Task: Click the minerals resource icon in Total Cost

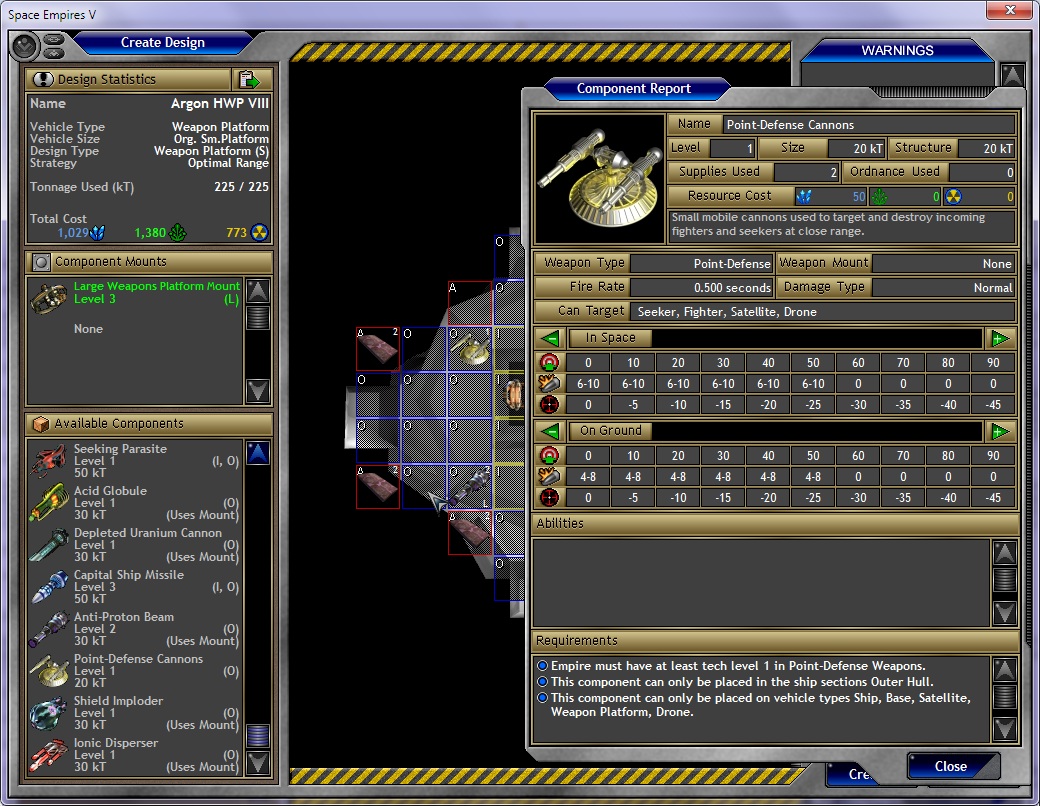Action: tap(98, 233)
